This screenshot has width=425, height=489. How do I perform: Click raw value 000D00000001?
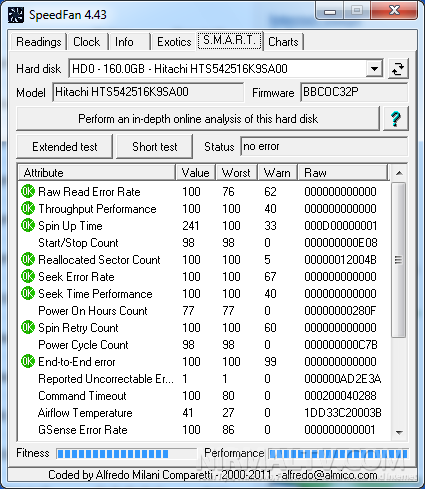tap(340, 226)
